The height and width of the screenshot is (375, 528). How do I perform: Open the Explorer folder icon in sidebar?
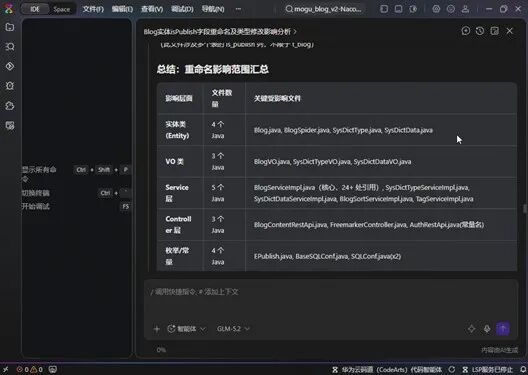coord(10,27)
